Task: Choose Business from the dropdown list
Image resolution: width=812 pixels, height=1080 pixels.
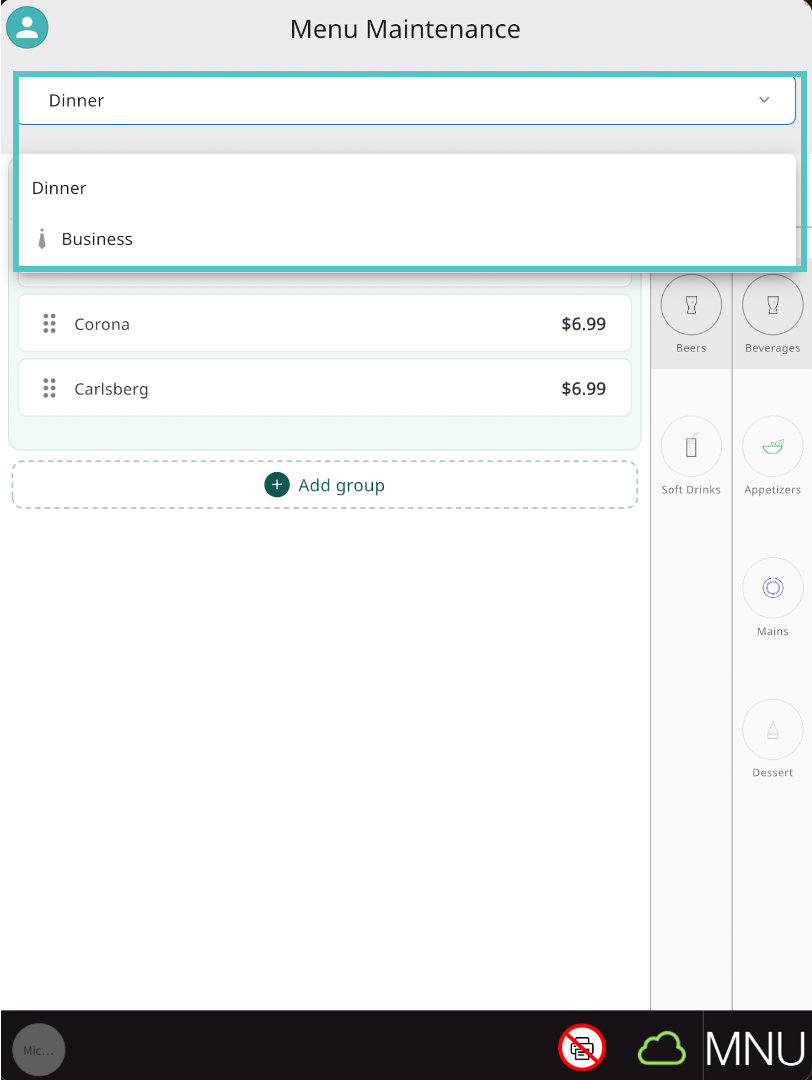Action: pos(406,239)
